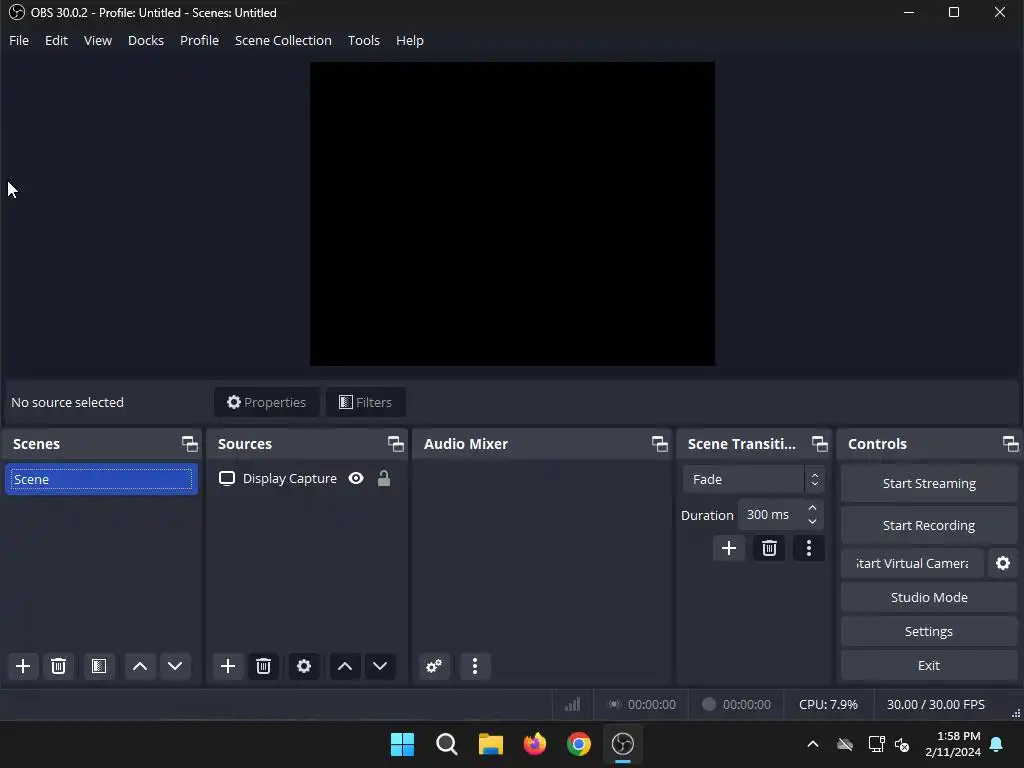This screenshot has height=768, width=1024.
Task: Select the Scene item in Scenes list
Action: 101,479
